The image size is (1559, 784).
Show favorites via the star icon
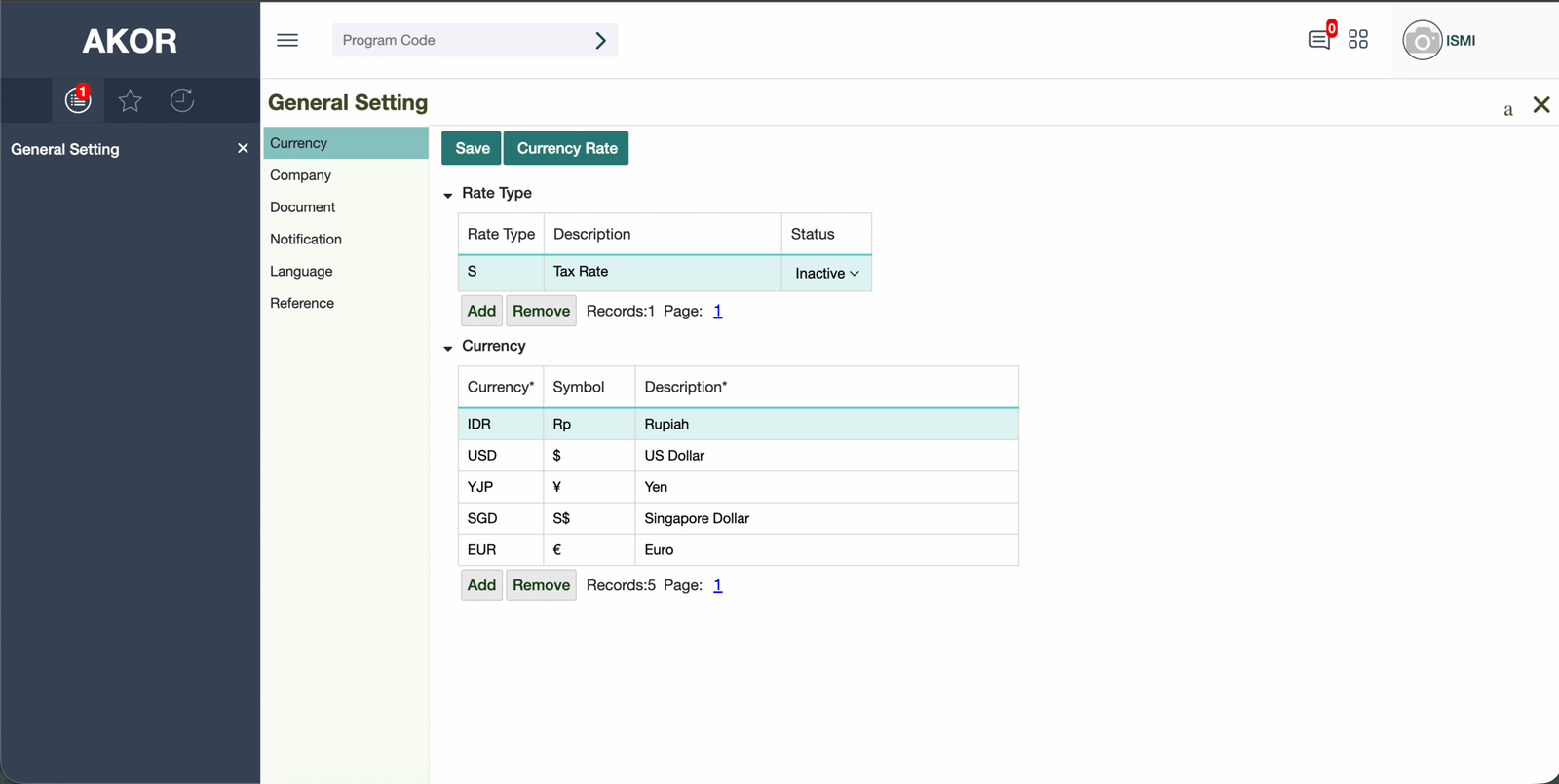[130, 100]
